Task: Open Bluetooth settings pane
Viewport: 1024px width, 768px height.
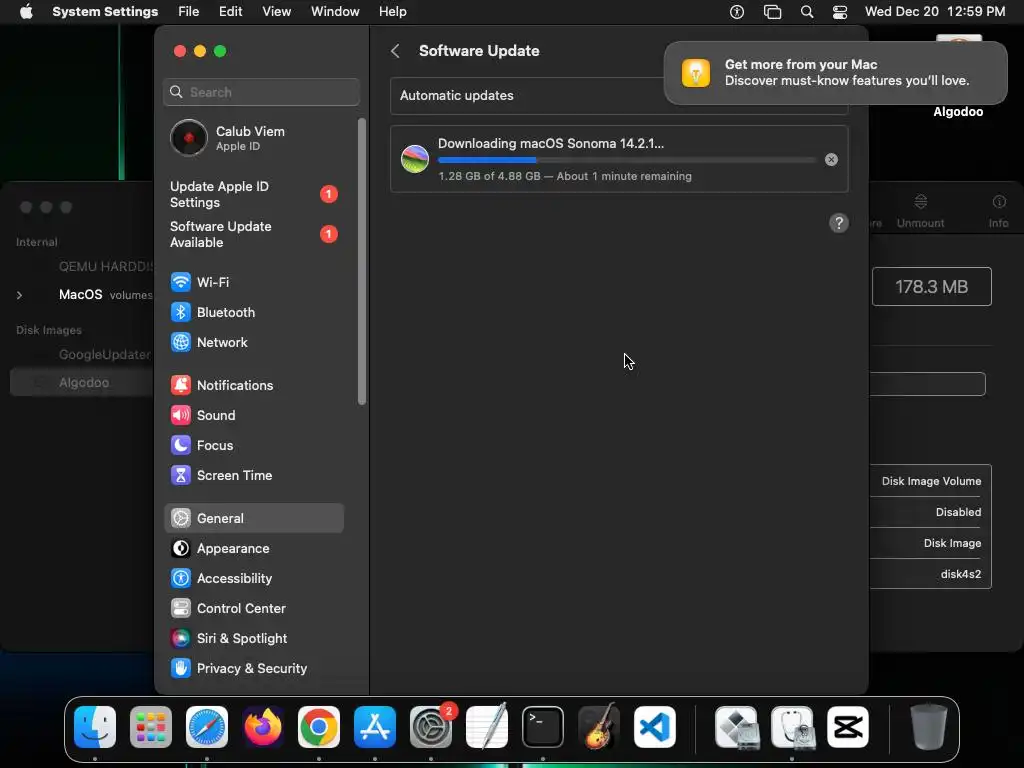Action: (253, 312)
